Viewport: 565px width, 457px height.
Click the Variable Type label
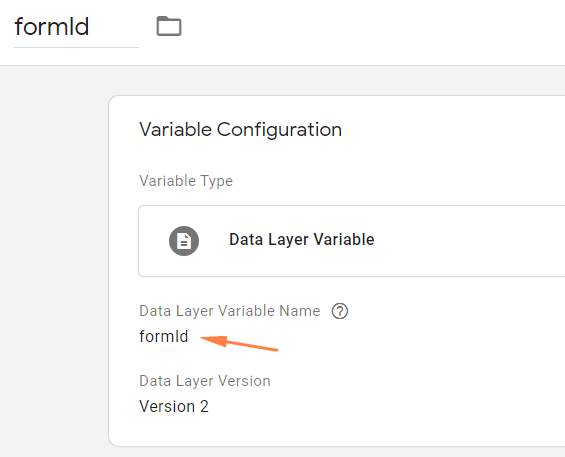coord(186,181)
